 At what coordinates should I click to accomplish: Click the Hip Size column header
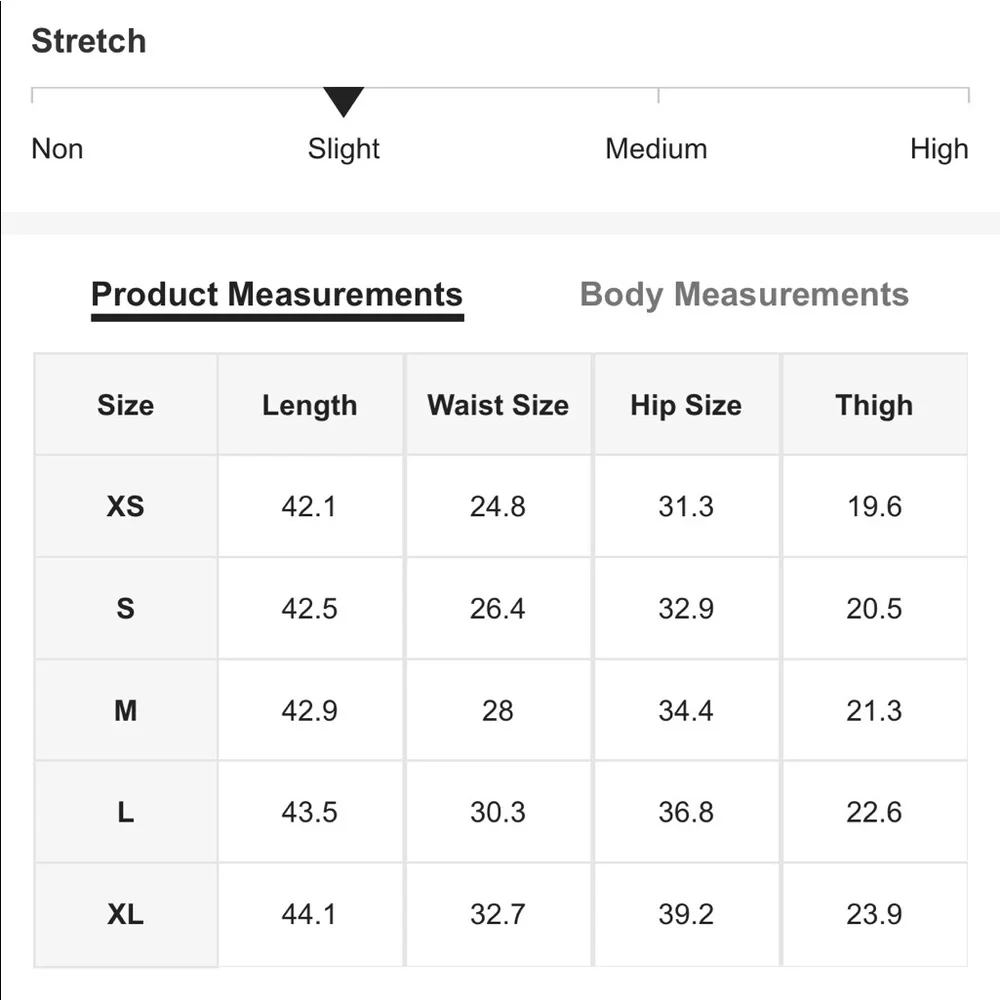(686, 405)
